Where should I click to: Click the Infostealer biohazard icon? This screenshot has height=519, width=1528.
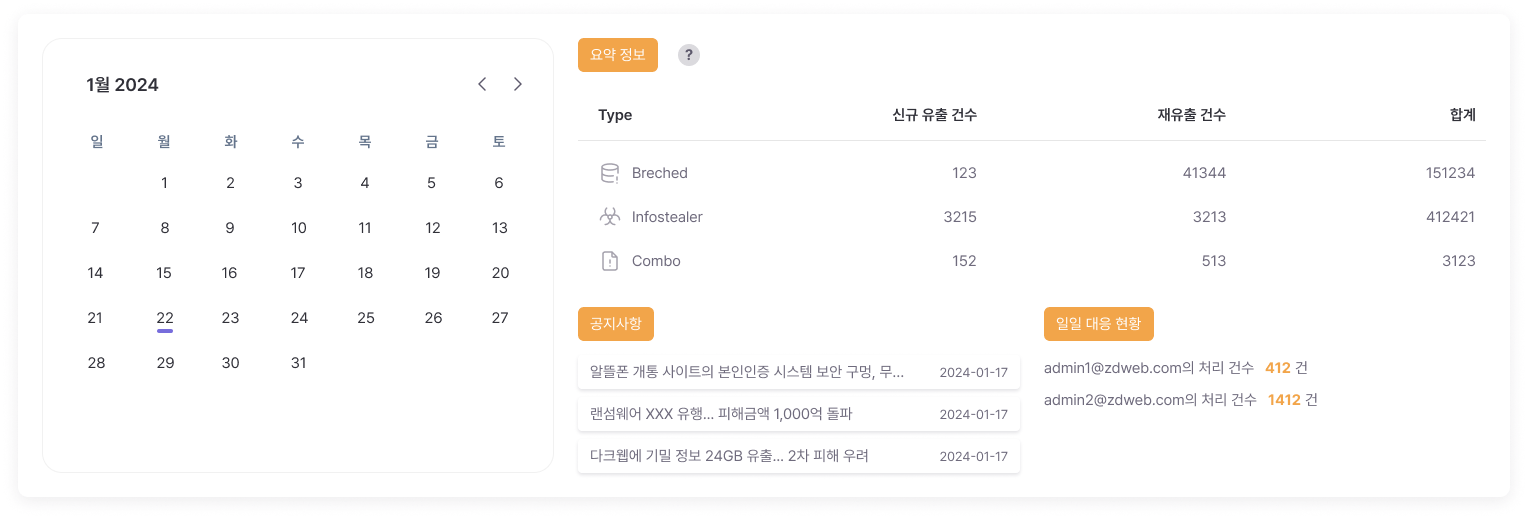point(609,217)
